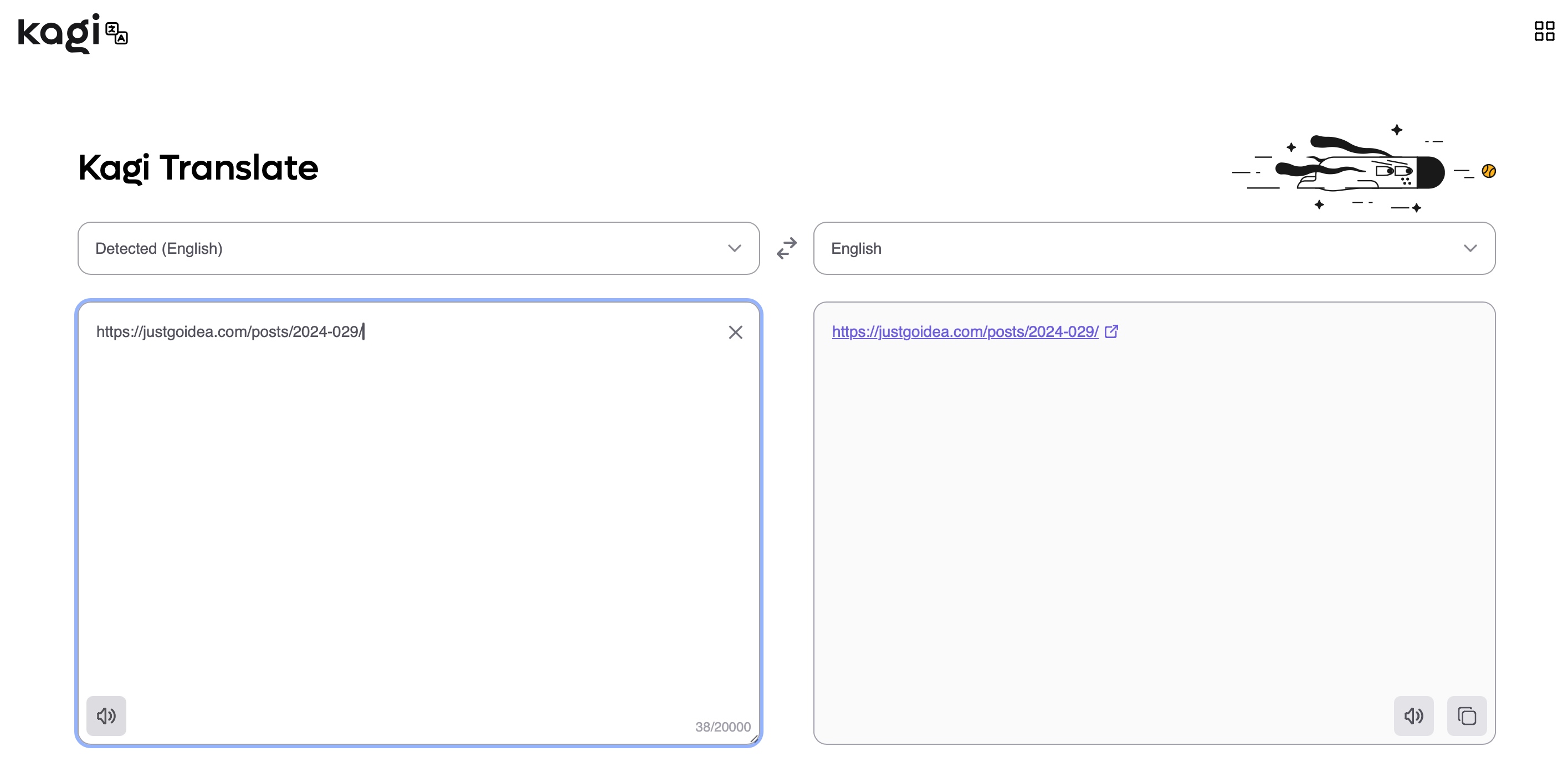Click the translate icon beside Kagi logo
Viewport: 1568px width, 767px height.
[x=116, y=33]
